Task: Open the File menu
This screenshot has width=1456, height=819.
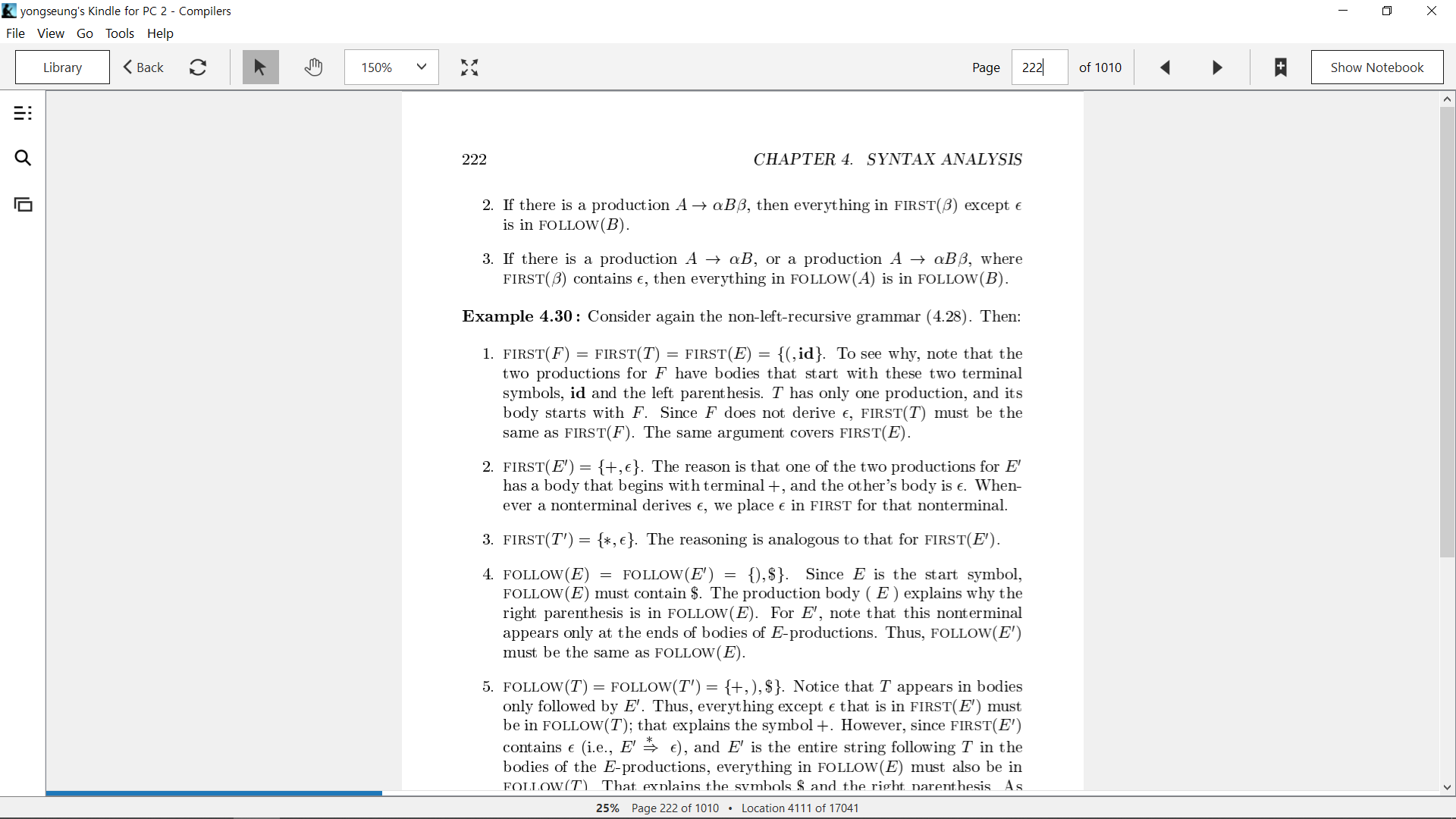Action: 15,33
